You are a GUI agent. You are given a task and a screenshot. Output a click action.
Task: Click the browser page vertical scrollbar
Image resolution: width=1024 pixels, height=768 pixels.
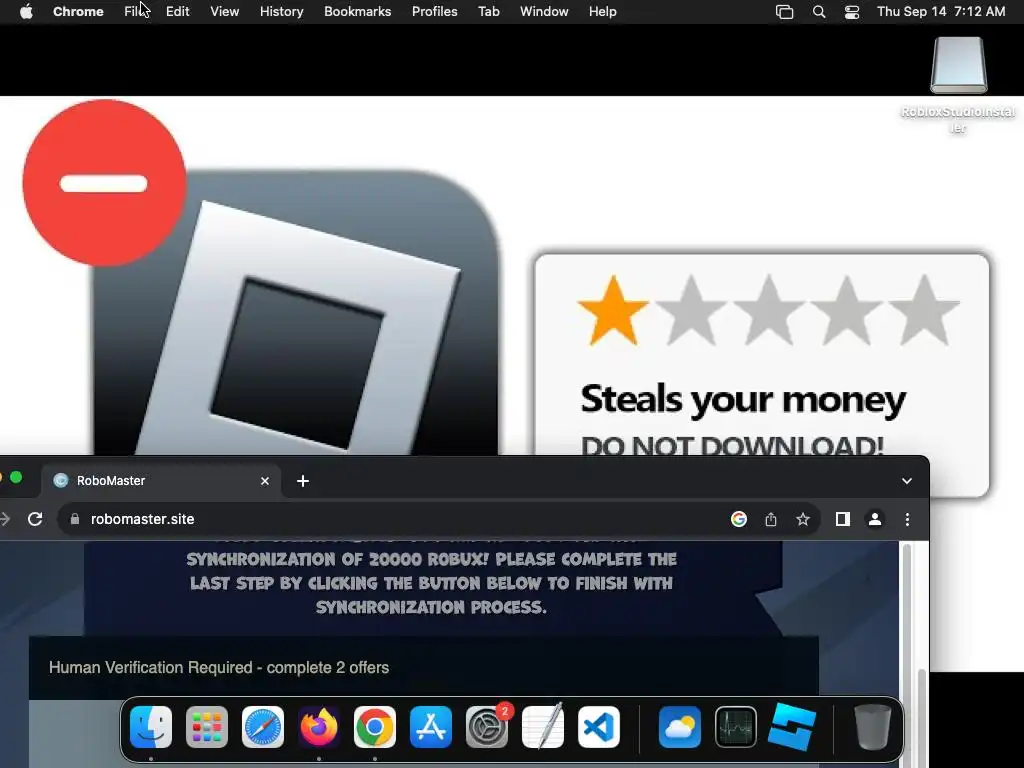tap(906, 653)
